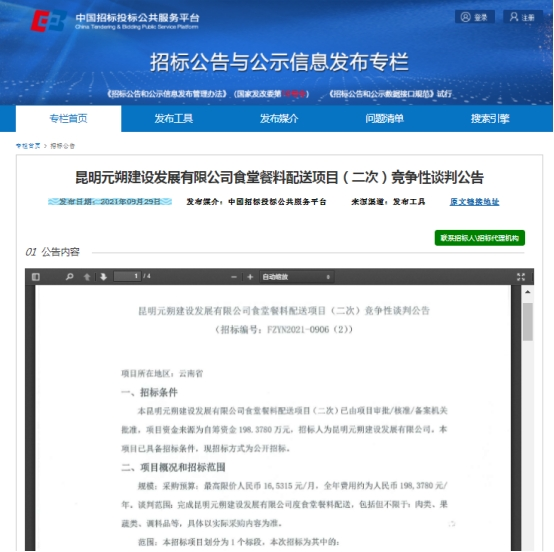
Task: Open the 注册 register button
Action: [523, 17]
